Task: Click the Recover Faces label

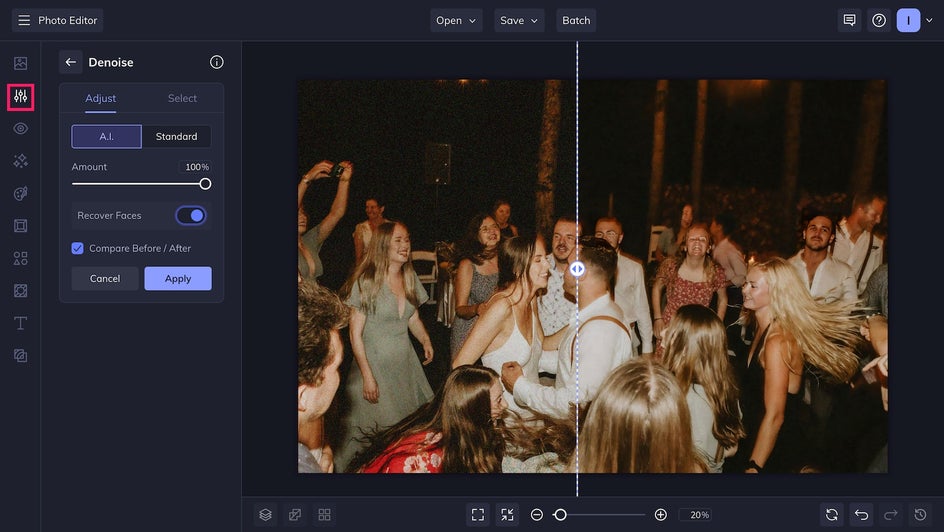Action: 109,215
